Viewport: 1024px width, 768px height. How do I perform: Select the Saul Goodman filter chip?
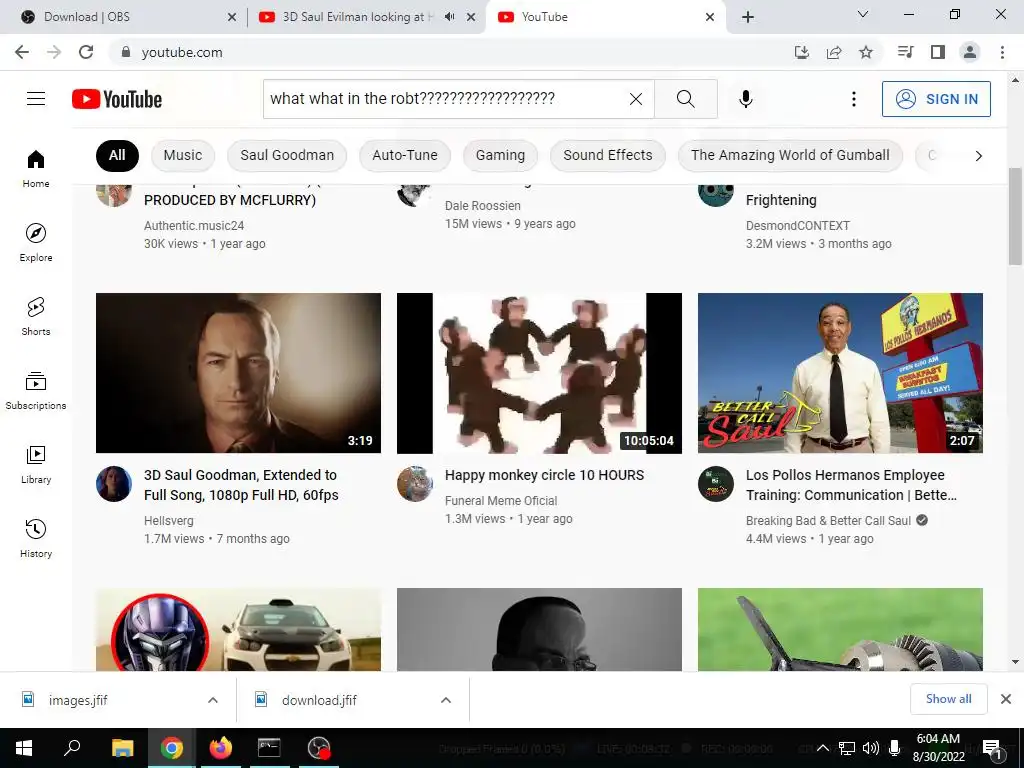point(287,155)
